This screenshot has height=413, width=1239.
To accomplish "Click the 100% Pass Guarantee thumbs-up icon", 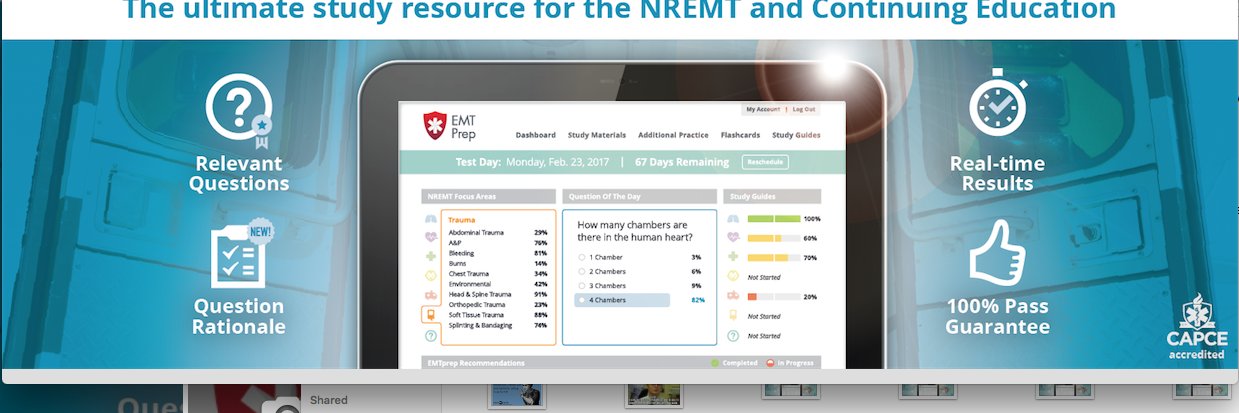I will coord(998,252).
